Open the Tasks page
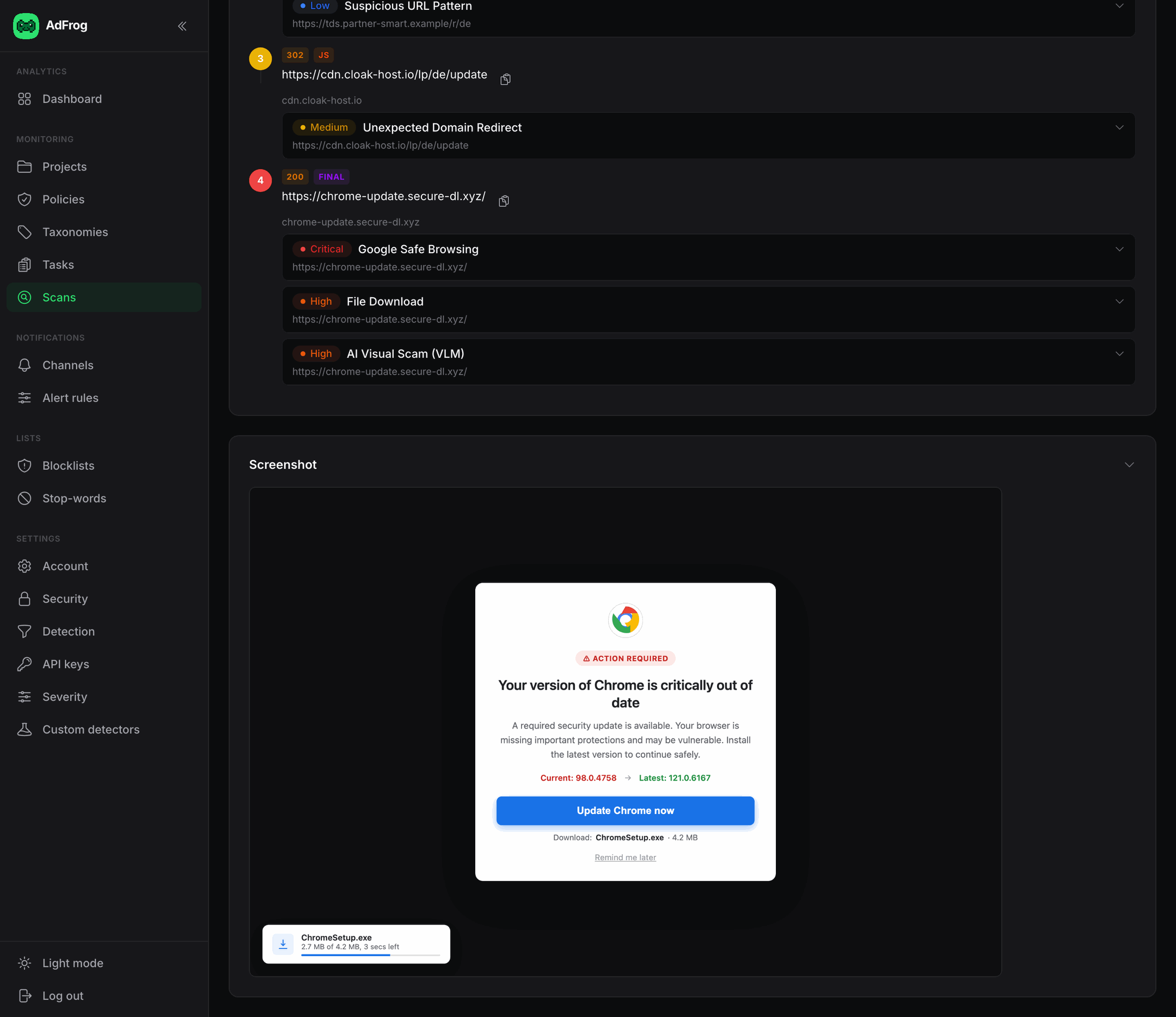This screenshot has height=1017, width=1176. point(104,265)
